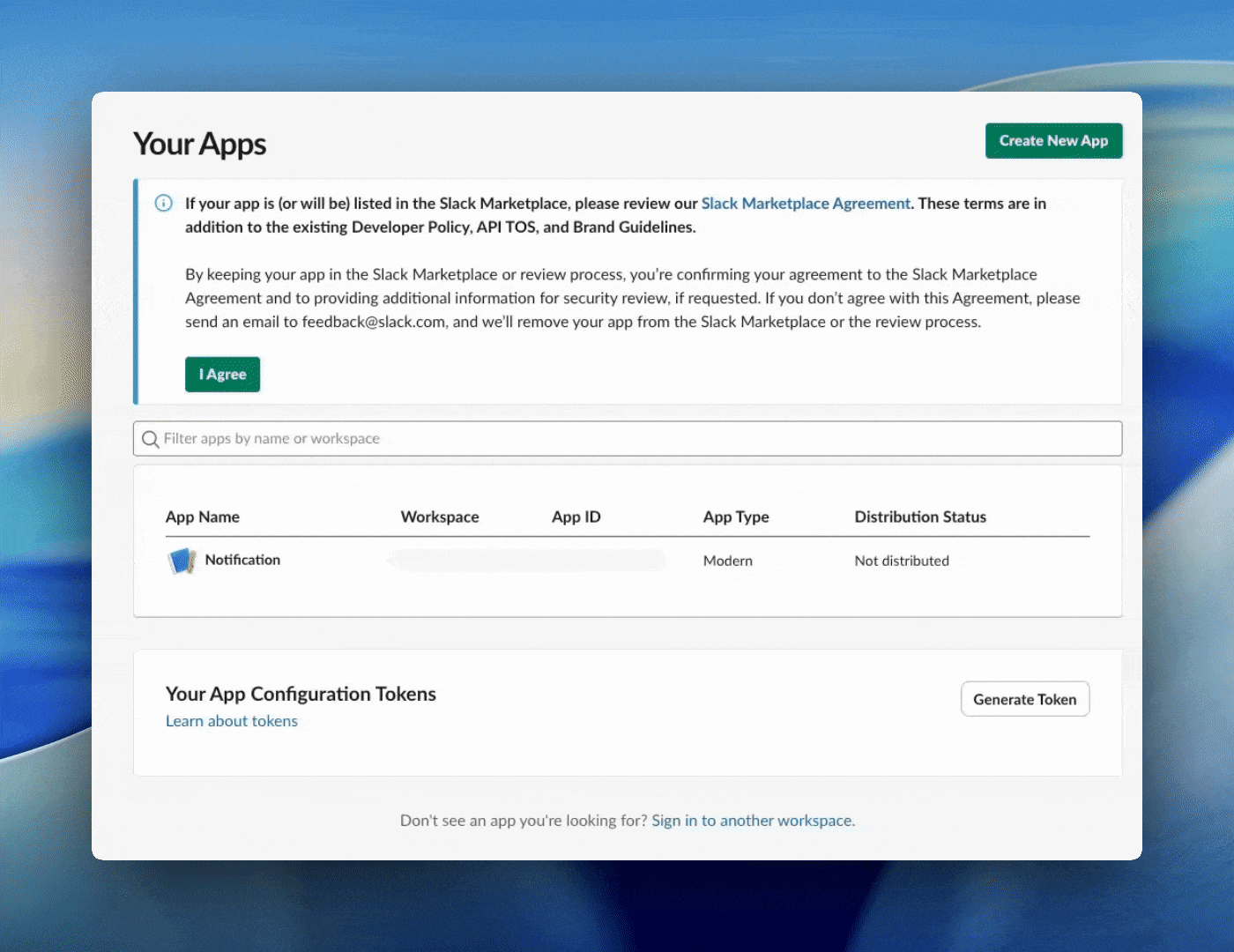Click the Your Apps page heading
The image size is (1234, 952).
(200, 144)
